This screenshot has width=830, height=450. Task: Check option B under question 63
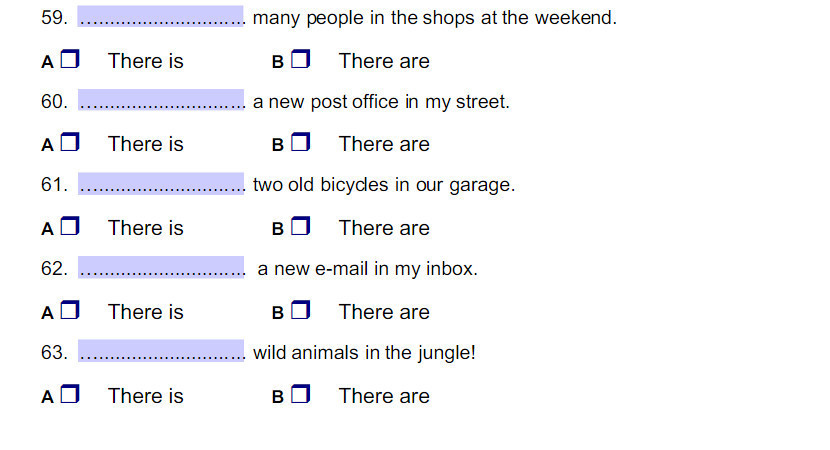pyautogui.click(x=300, y=394)
